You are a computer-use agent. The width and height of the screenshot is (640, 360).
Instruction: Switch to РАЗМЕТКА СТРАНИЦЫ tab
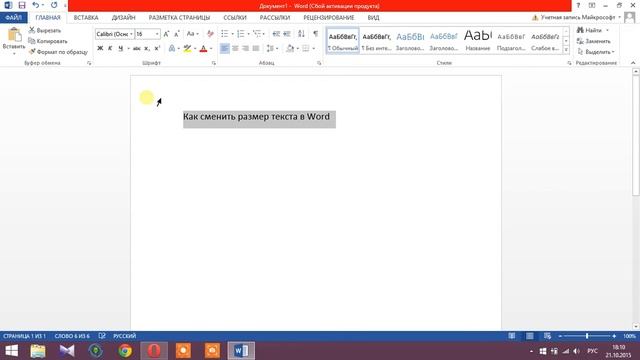[x=179, y=18]
